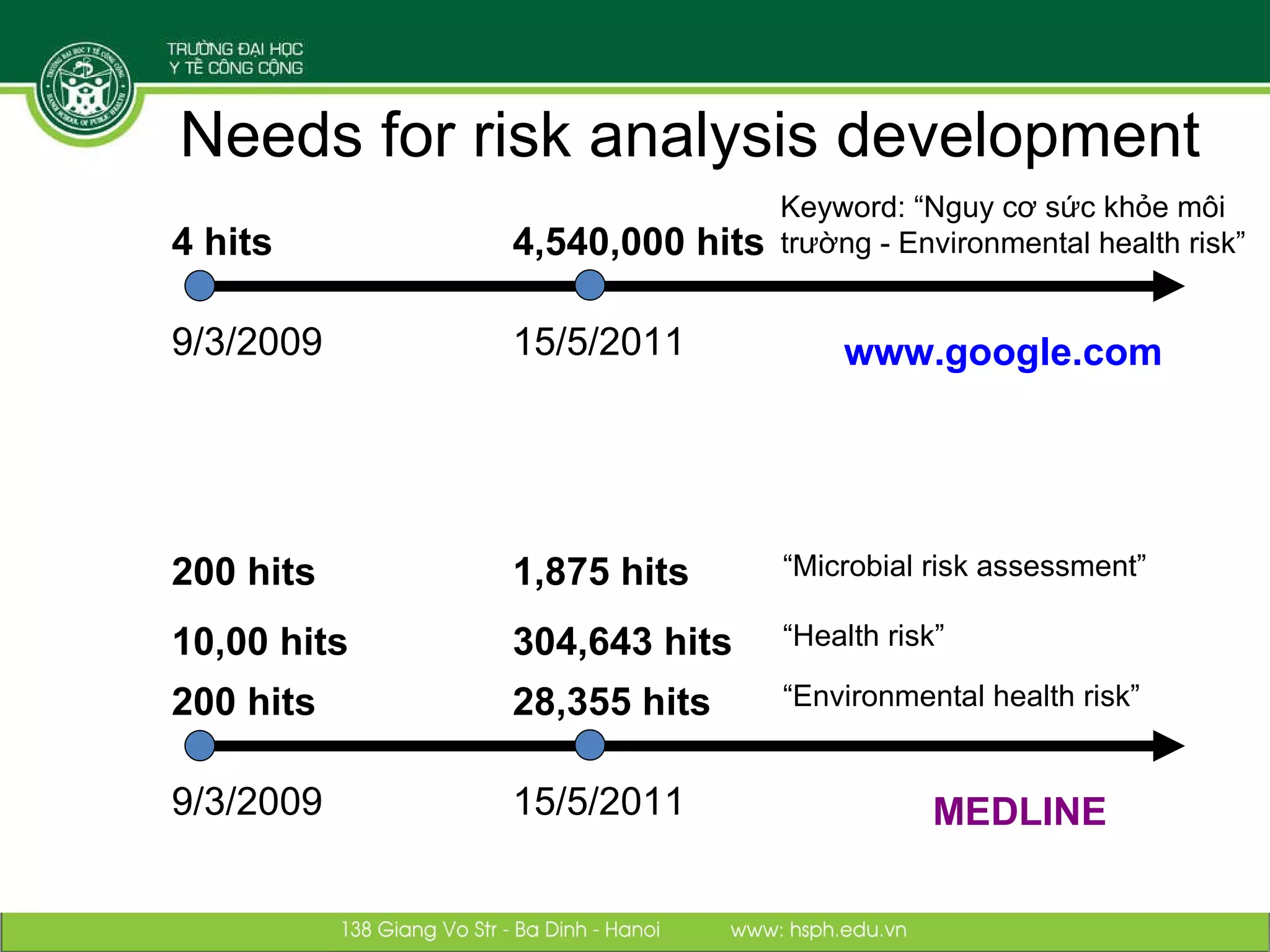Click the arrowhead of the MEDLINE timeline
Screen dimensions: 1270x952
(x=1168, y=746)
